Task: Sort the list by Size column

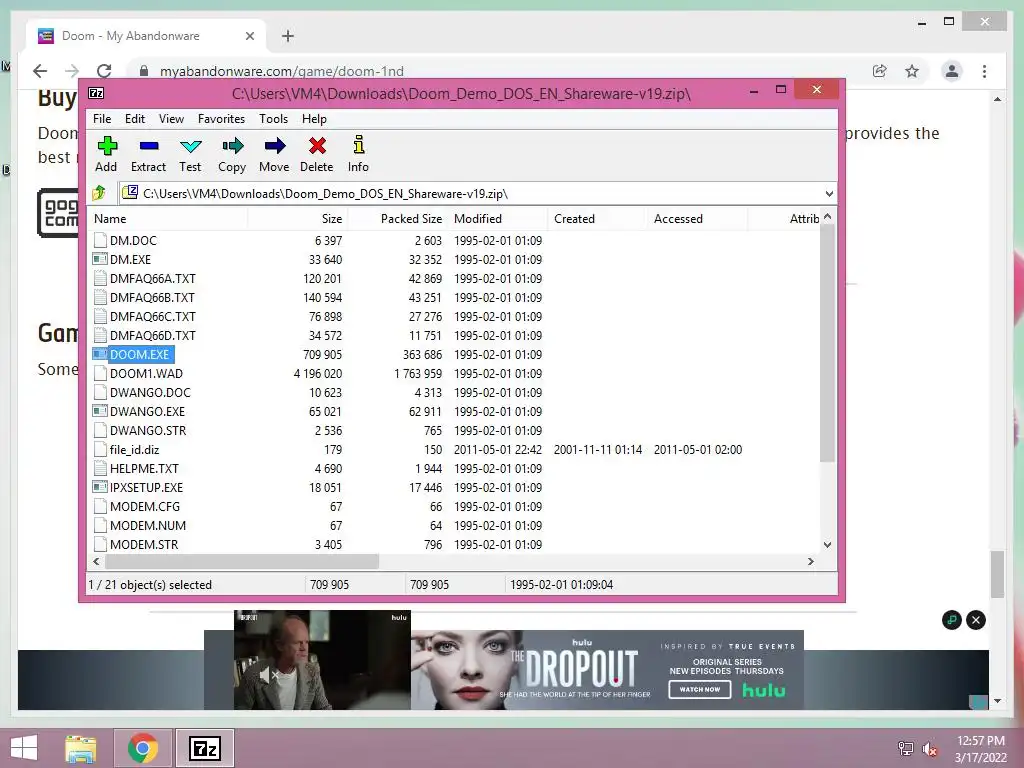Action: coord(298,219)
